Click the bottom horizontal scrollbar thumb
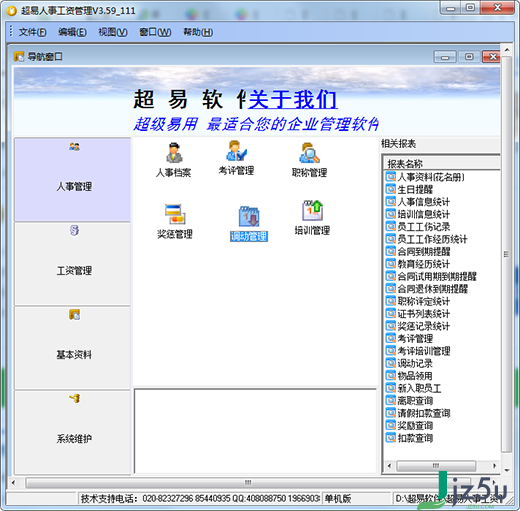 click(248, 483)
